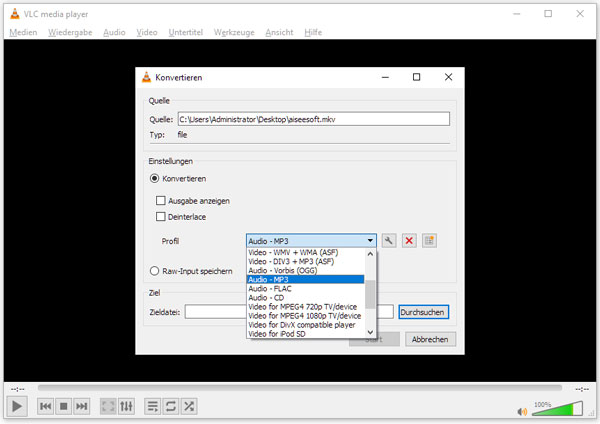Click the VLC cone icon in title bar
The height and width of the screenshot is (424, 600).
[x=15, y=14]
